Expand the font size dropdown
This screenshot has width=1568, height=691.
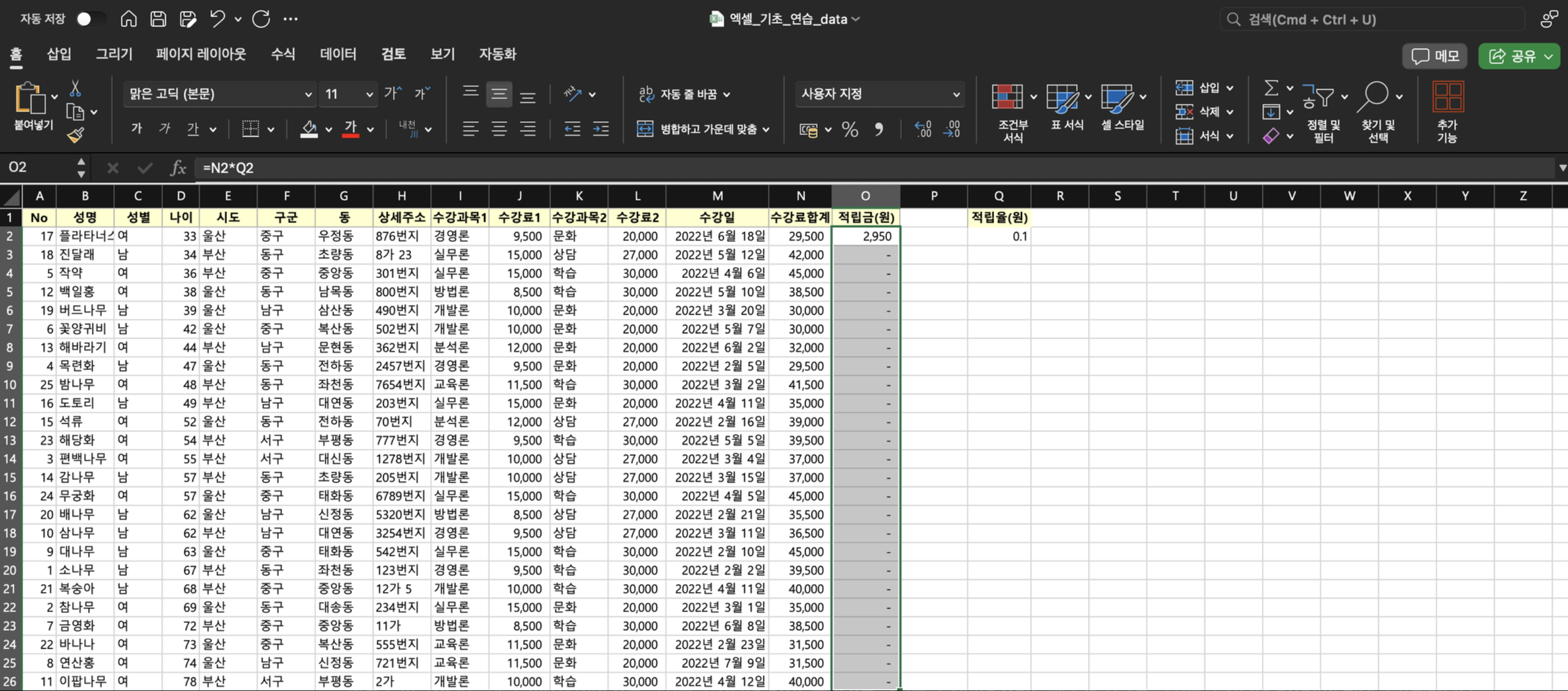pyautogui.click(x=369, y=94)
